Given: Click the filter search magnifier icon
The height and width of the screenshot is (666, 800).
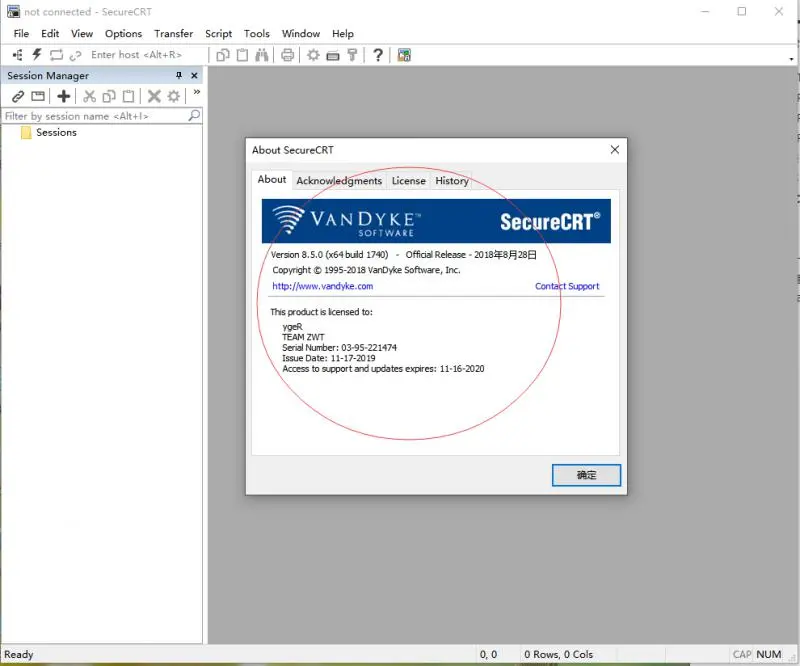Looking at the screenshot, I should [194, 115].
